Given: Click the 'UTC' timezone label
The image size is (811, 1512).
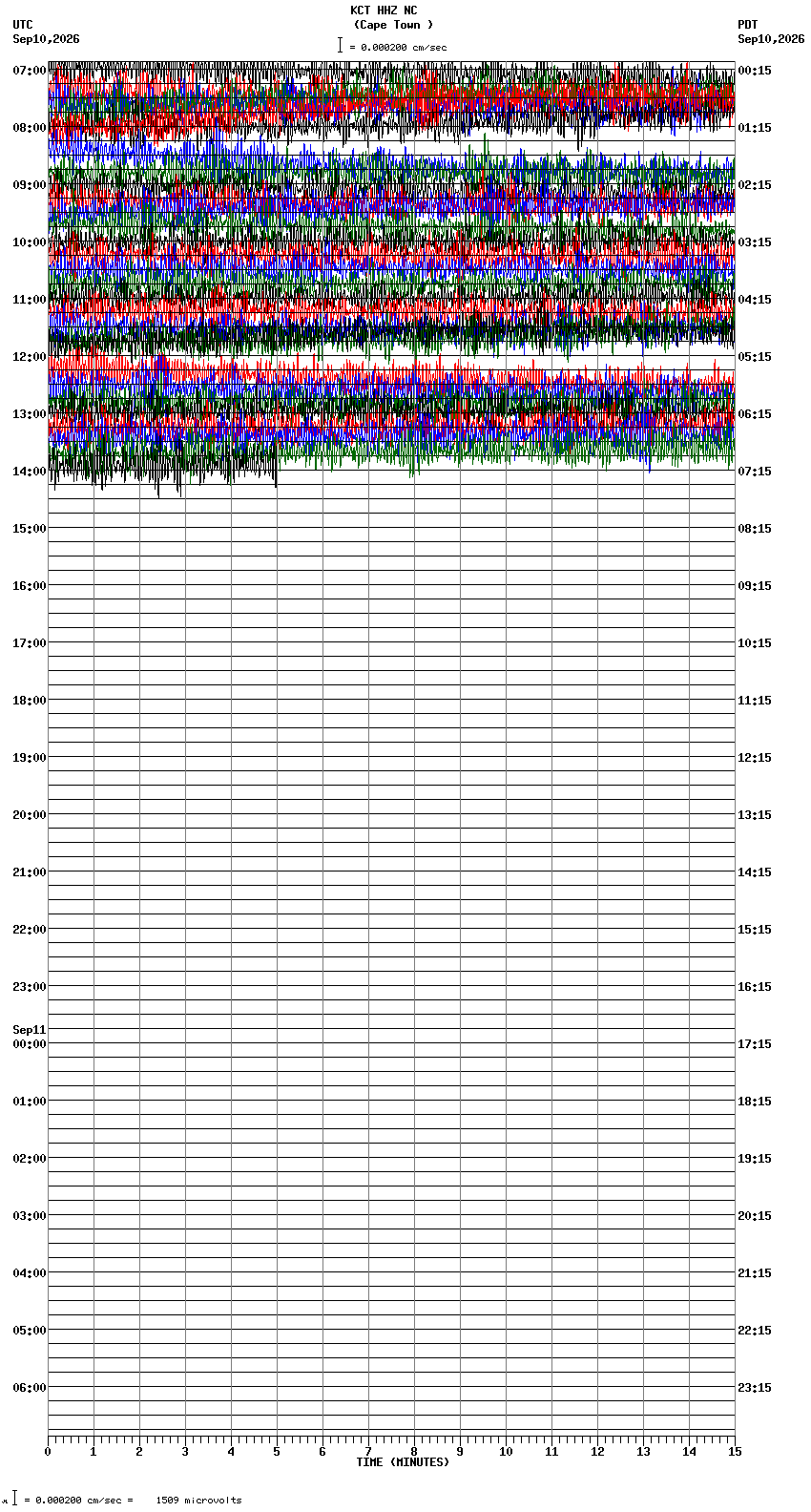Looking at the screenshot, I should pyautogui.click(x=23, y=26).
